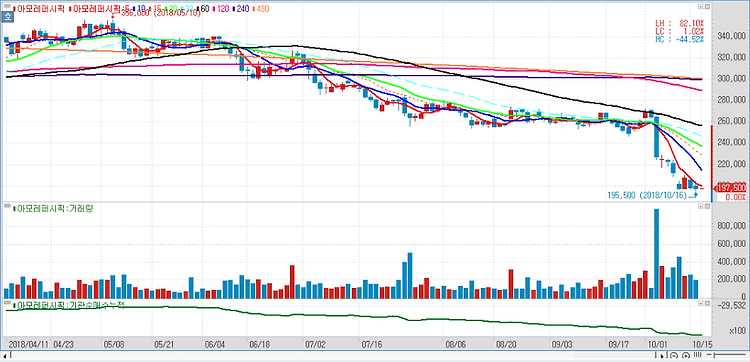Image resolution: width=750 pixels, height=362 pixels.
Task: Click the 60-day moving average legend
Action: pyautogui.click(x=203, y=9)
